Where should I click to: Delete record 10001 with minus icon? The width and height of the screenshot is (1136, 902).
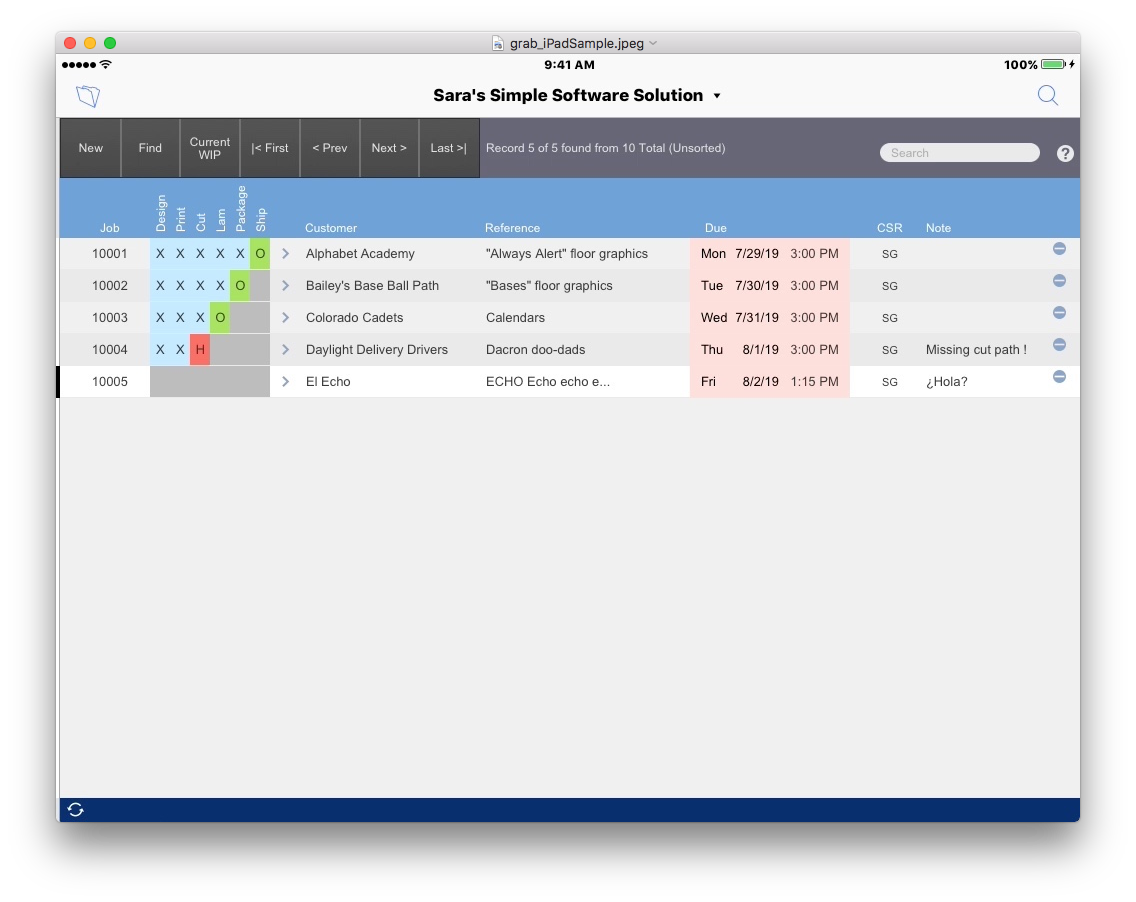tap(1059, 249)
